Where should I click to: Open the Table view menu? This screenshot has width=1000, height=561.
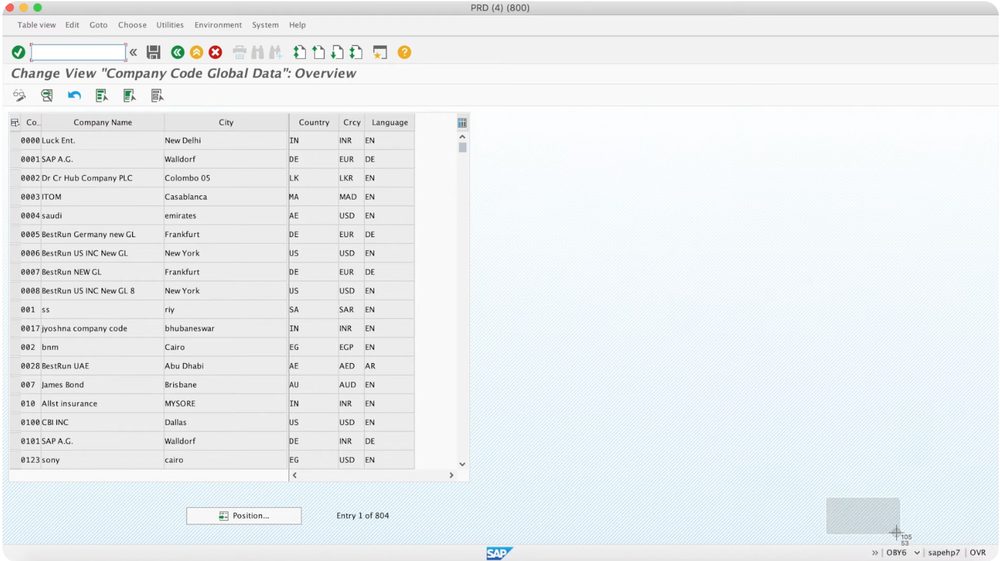tap(36, 25)
